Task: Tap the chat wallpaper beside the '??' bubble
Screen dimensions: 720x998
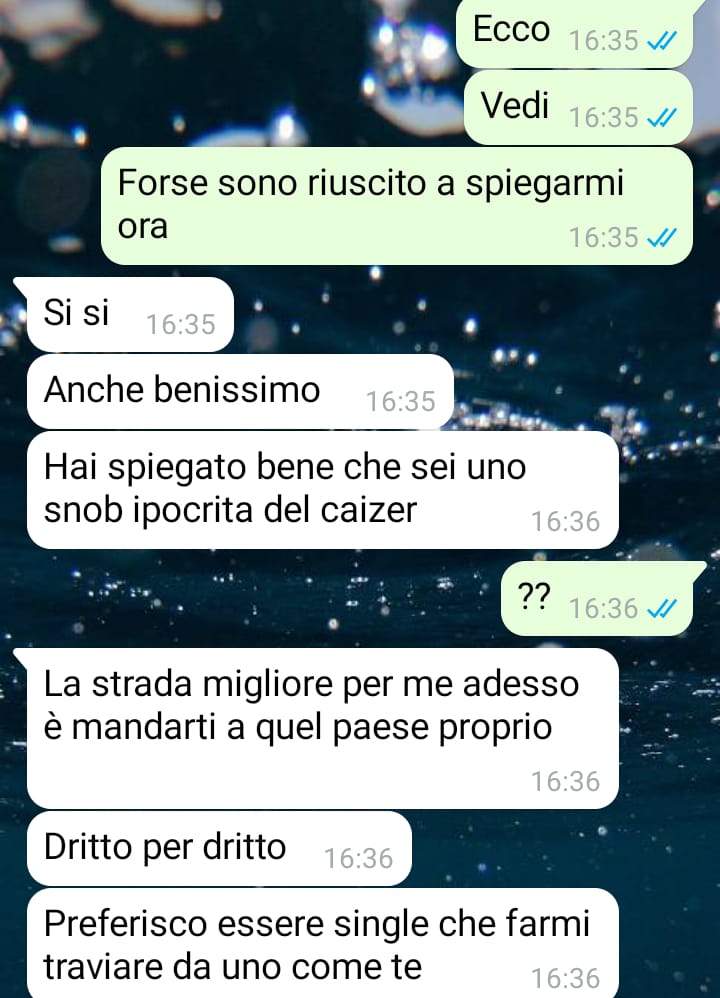Action: [255, 598]
